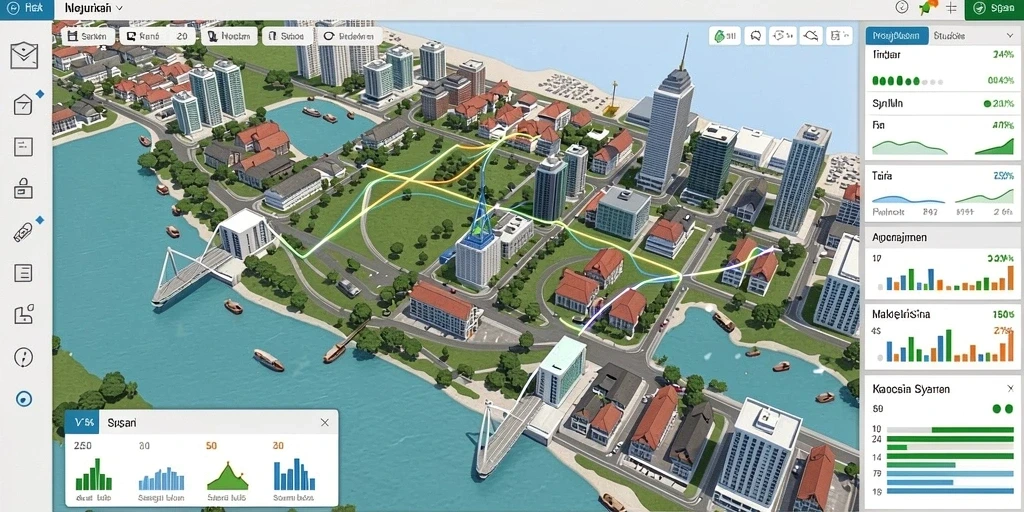The image size is (1024, 512).
Task: Open the compass circle icon in sidebar
Action: [x=23, y=357]
